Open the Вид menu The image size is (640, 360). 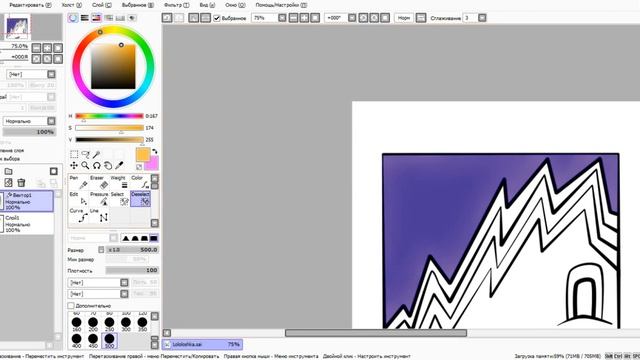point(207,5)
